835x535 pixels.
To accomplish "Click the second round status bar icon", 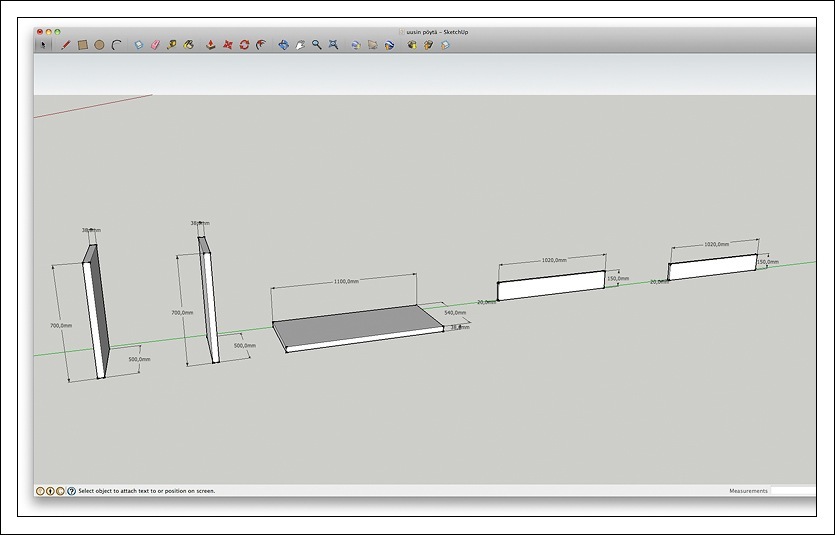I will click(x=50, y=491).
